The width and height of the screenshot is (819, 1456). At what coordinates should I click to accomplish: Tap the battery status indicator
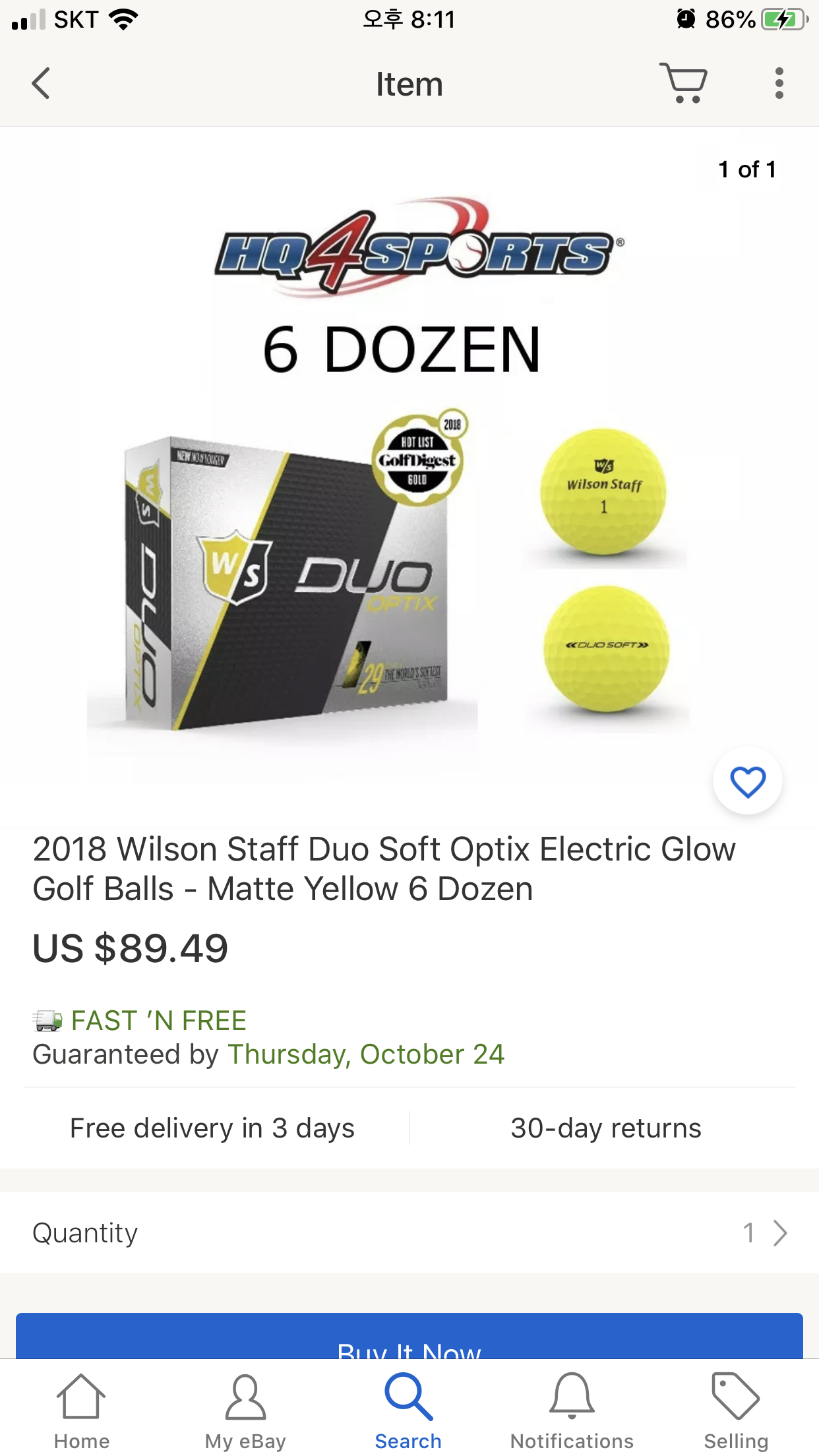784,19
